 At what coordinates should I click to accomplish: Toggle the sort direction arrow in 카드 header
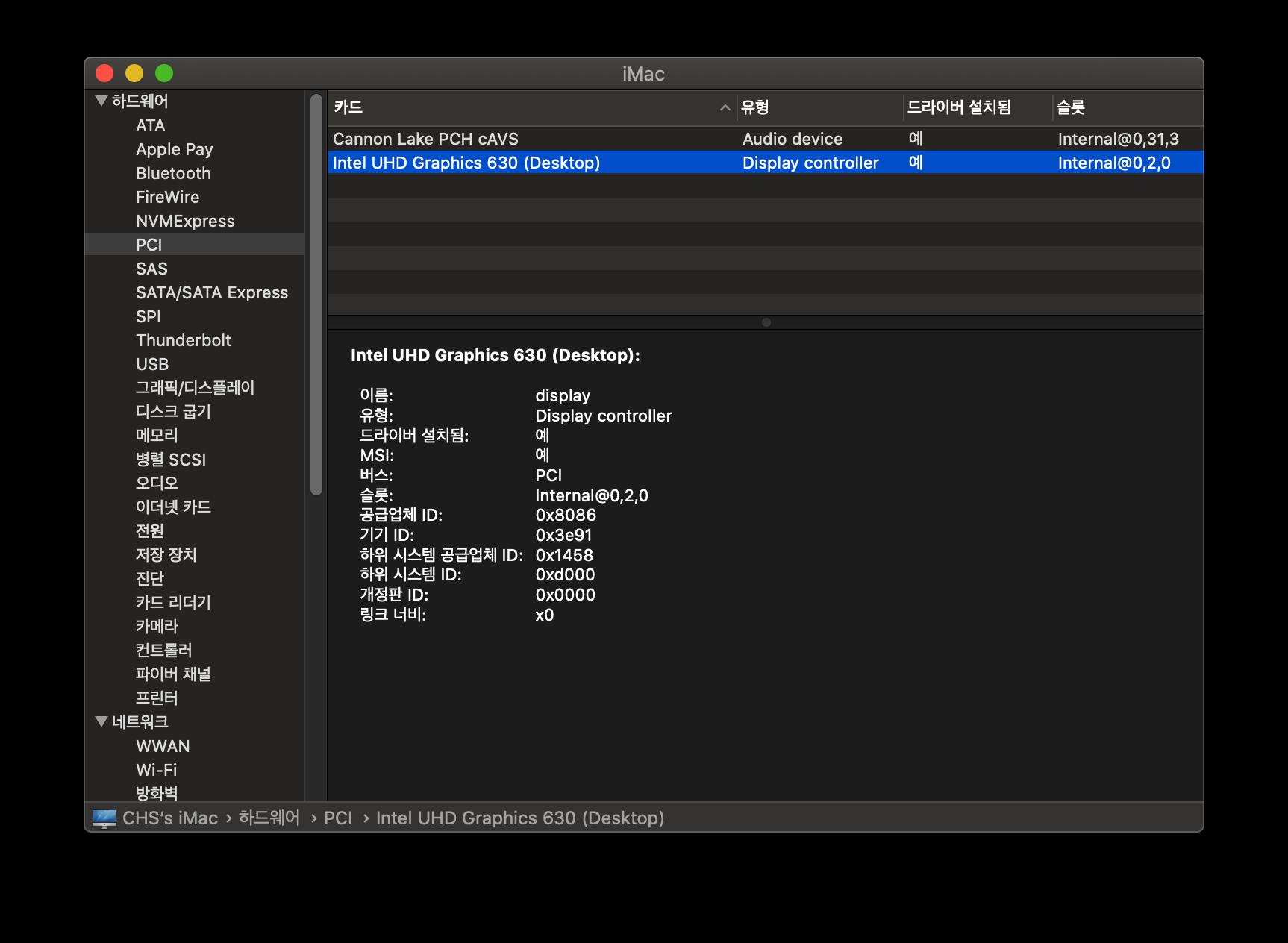coord(725,108)
